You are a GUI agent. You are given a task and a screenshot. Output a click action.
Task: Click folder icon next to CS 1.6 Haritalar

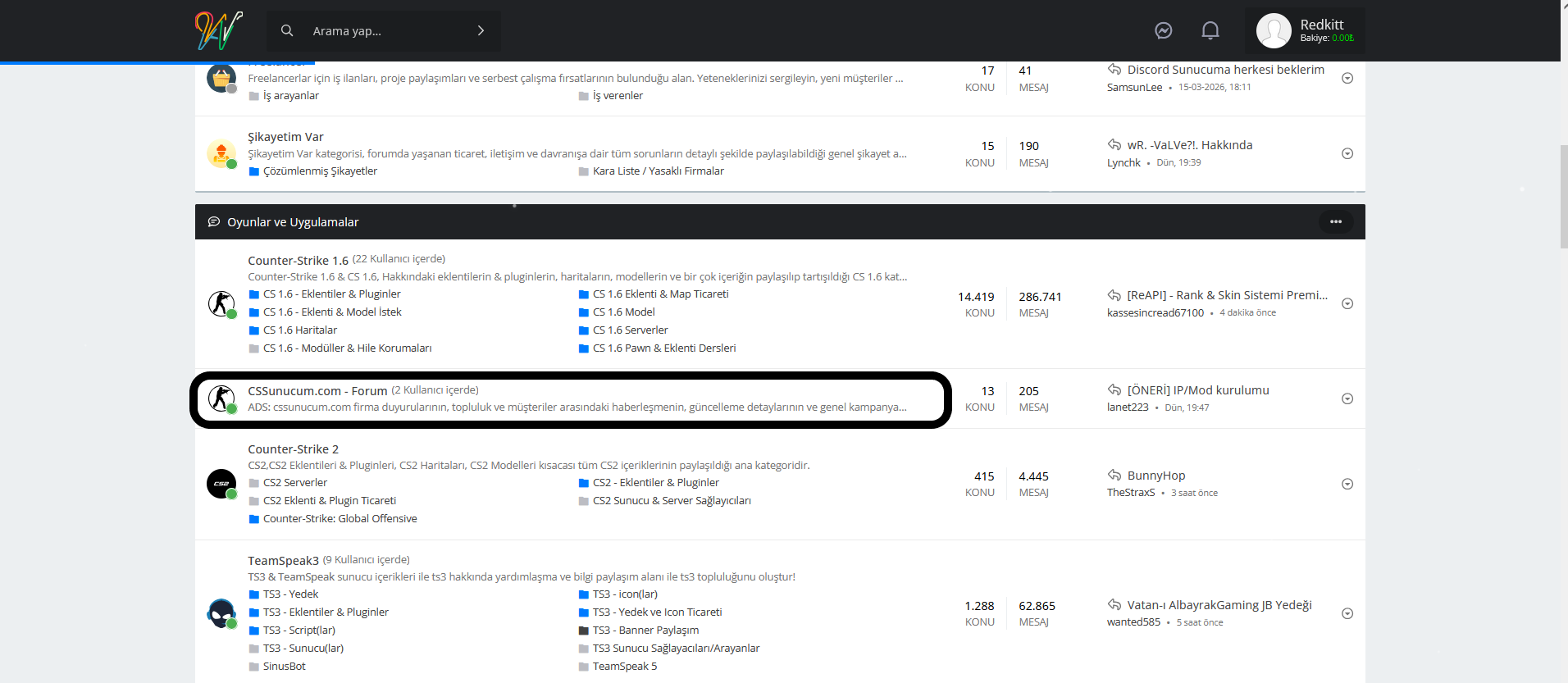[x=254, y=330]
